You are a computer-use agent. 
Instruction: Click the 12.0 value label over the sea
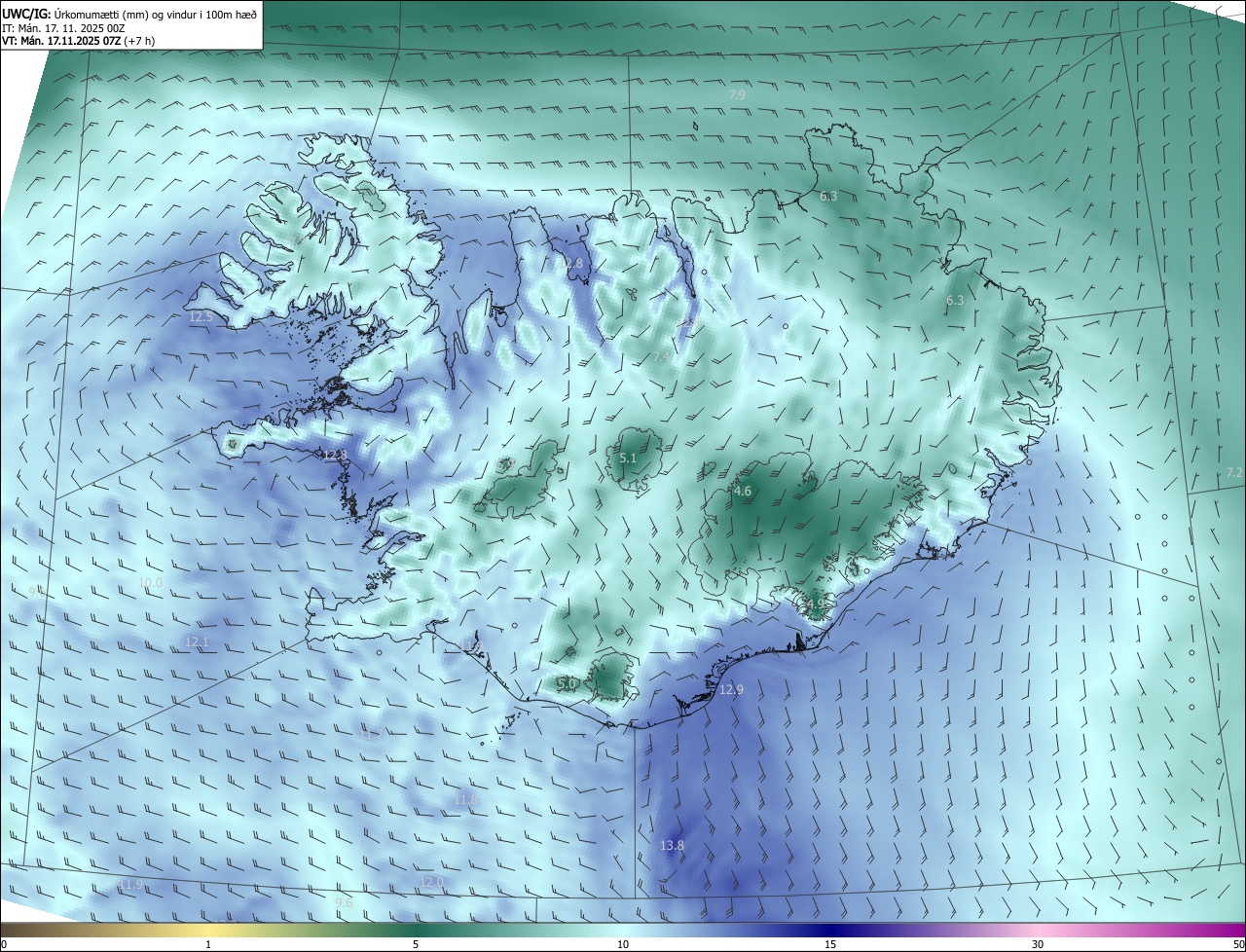(x=431, y=882)
